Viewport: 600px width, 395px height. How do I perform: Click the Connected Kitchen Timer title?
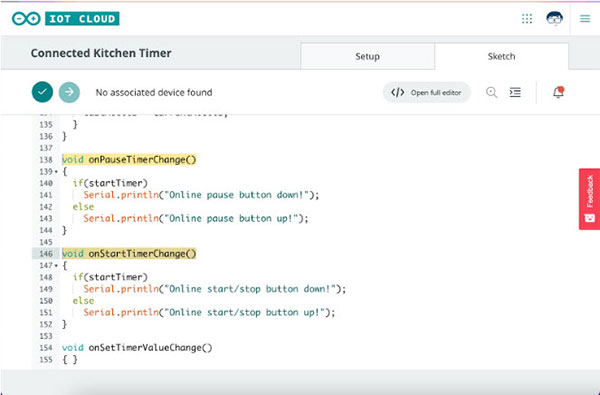point(101,53)
